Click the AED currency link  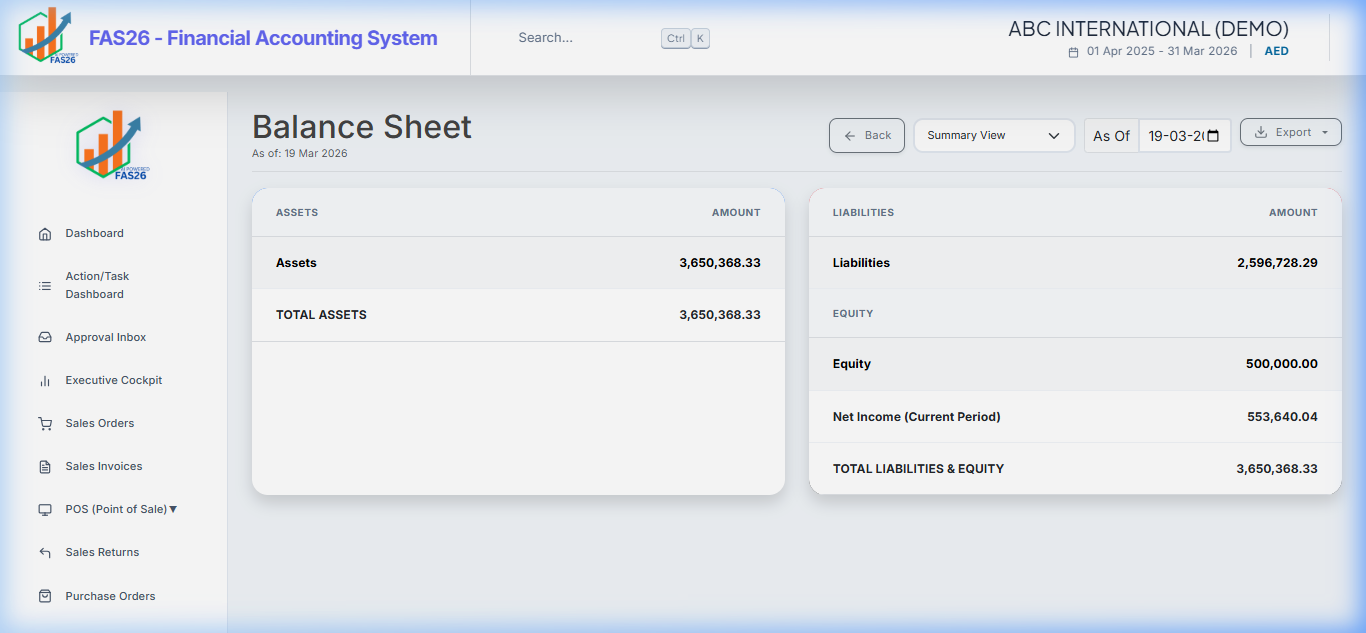tap(1276, 51)
